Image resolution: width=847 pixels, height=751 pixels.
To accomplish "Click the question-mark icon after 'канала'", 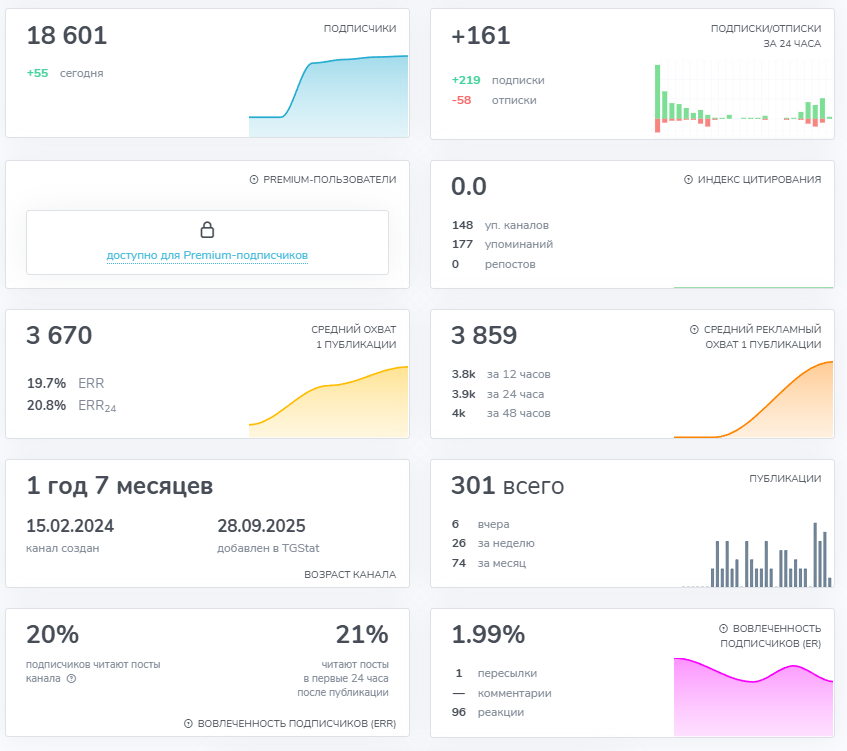I will (71, 679).
